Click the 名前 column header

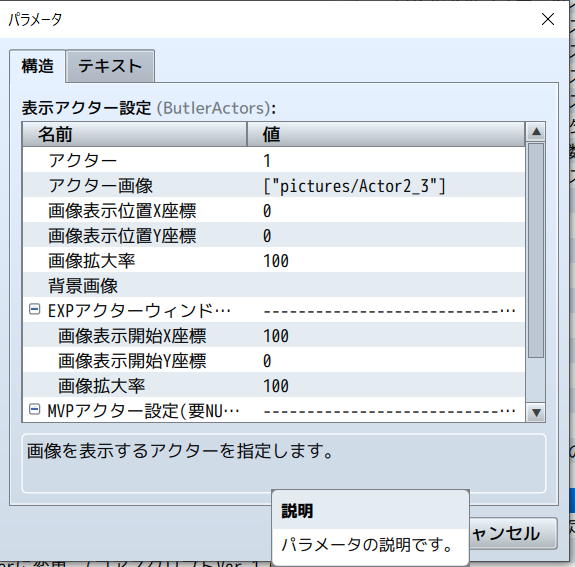(135, 134)
